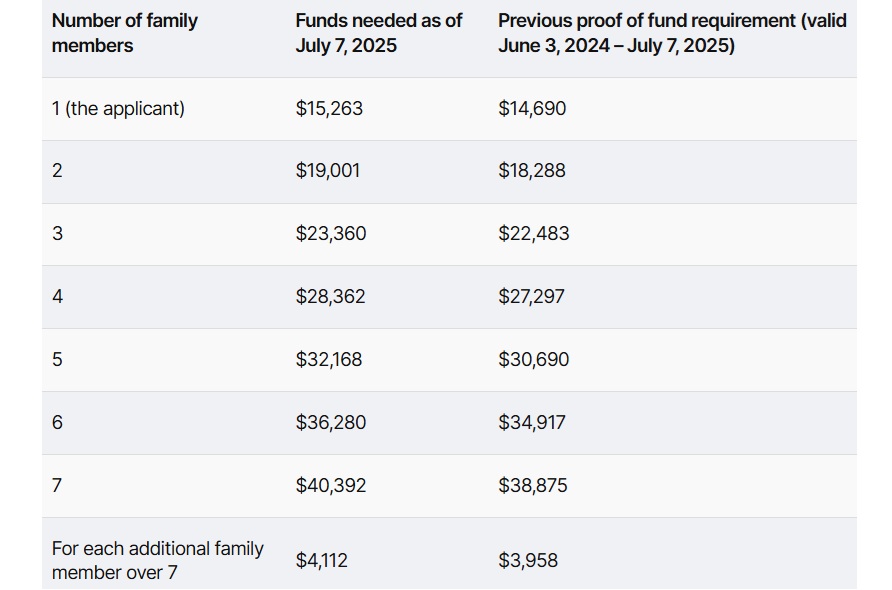This screenshot has width=892, height=590.
Task: Select the $14,690 previous requirement cell
Action: (532, 109)
